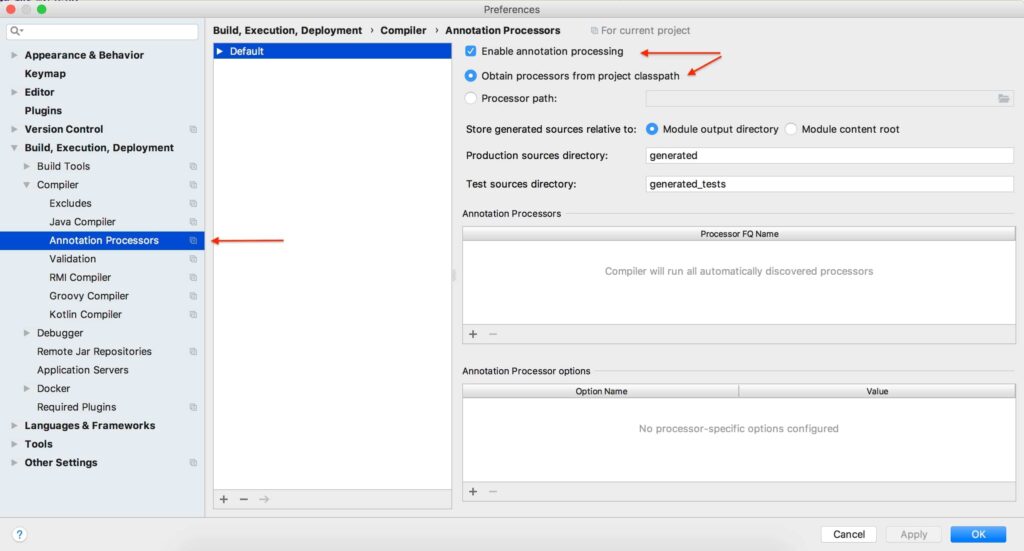The image size is (1024, 551).
Task: Click project-level icon beside Validation
Action: point(193,259)
